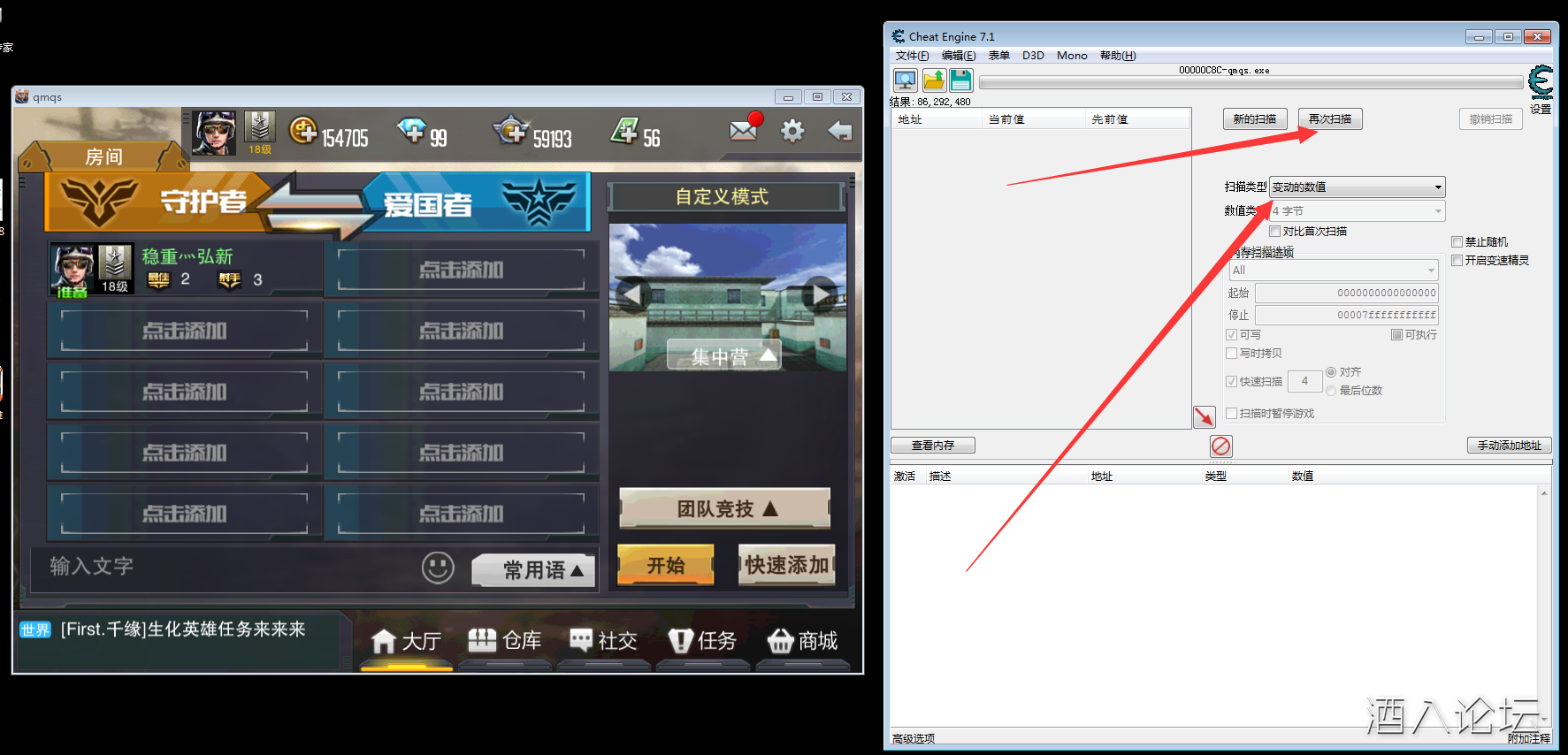Screen dimensions: 1568x755
Task: Click the star medal plus icon beside 59193
Action: tap(511, 131)
